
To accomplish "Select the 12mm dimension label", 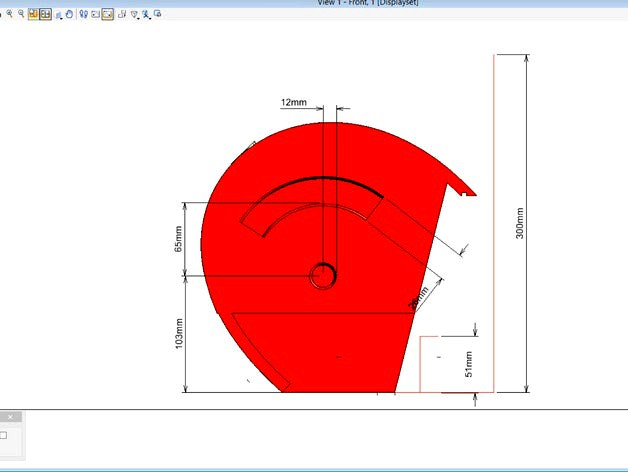I will point(294,103).
